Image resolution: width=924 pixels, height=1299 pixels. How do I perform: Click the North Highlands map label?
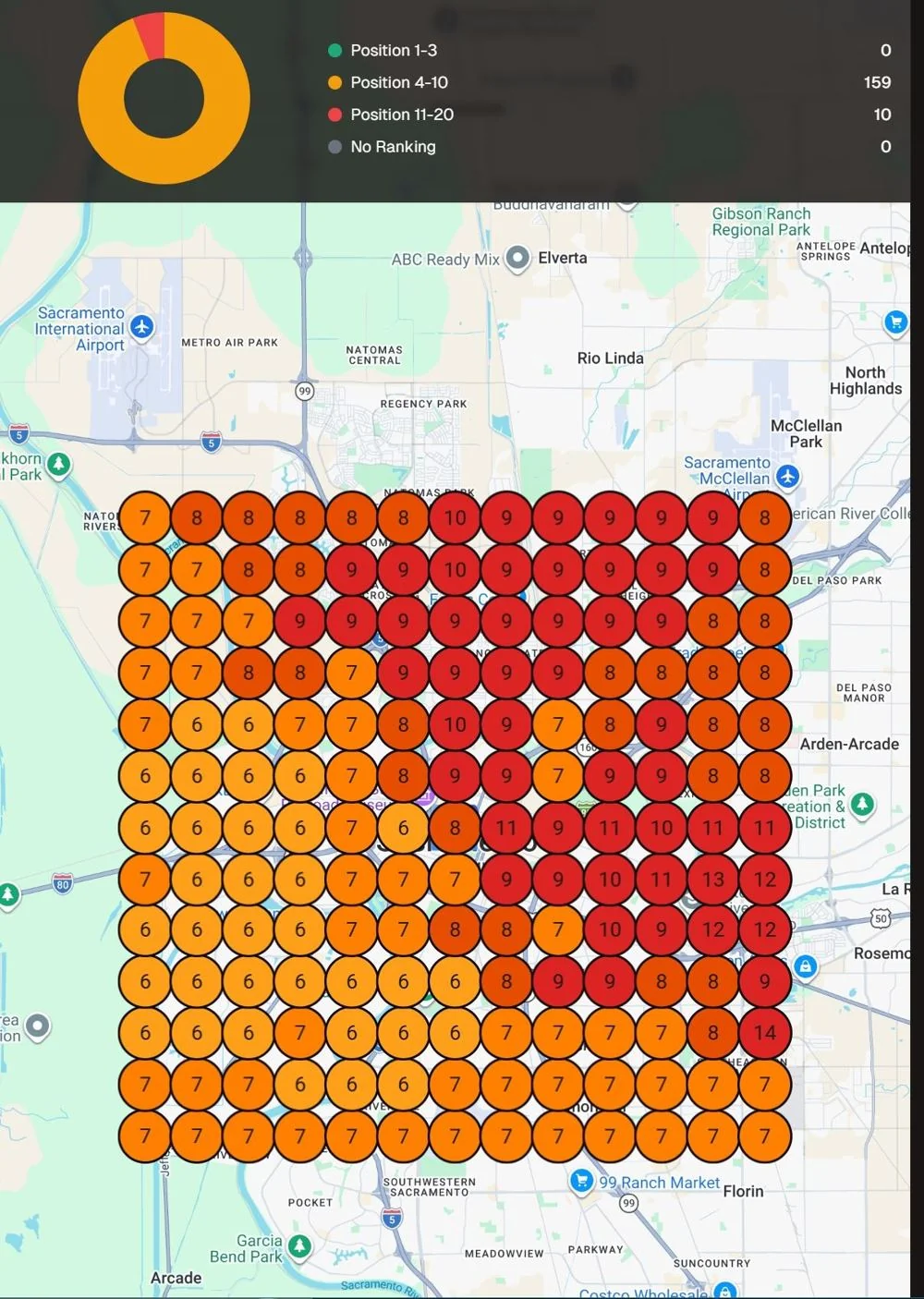(866, 381)
